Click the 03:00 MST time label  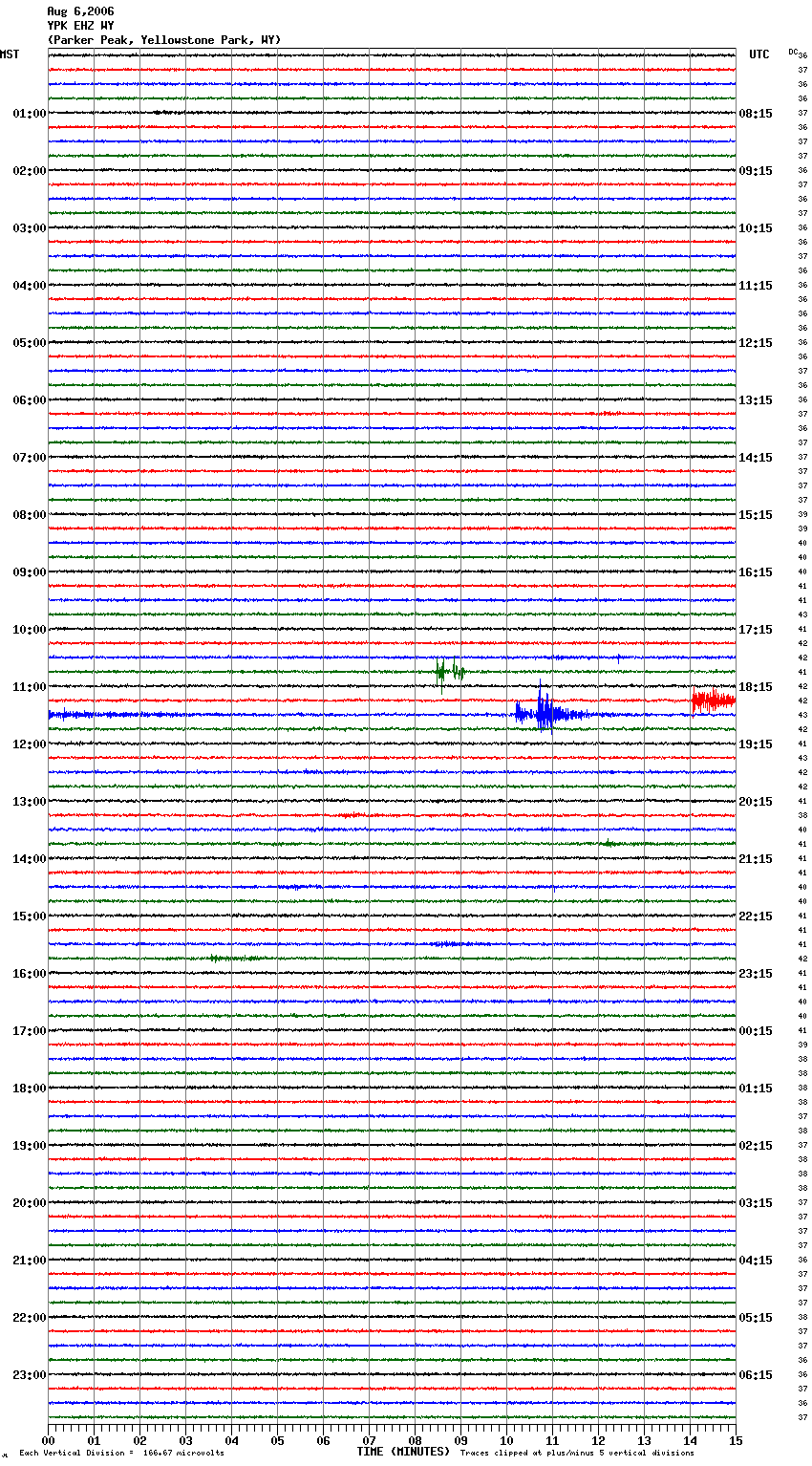click(x=29, y=228)
